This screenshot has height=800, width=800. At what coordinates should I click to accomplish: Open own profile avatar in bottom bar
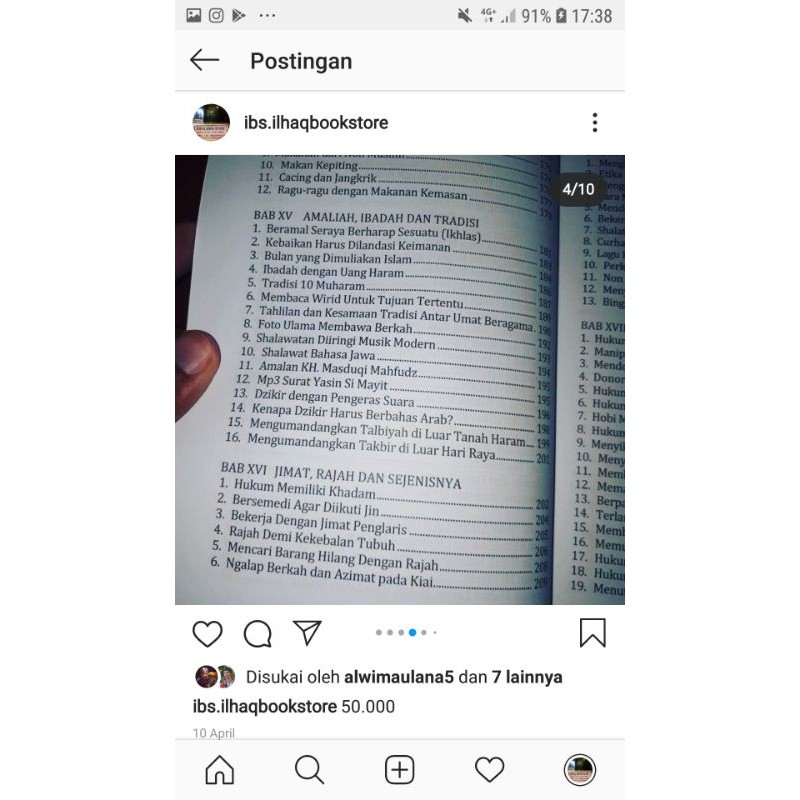[x=580, y=769]
